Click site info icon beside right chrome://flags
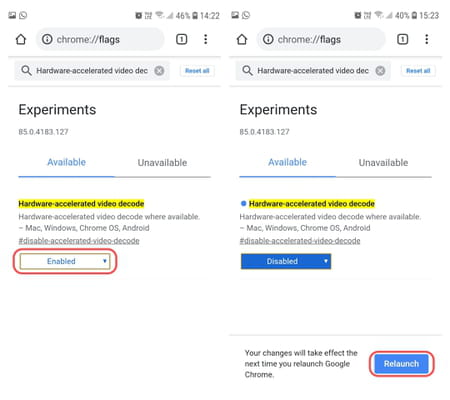Viewport: 450px width, 400px height. (x=268, y=39)
